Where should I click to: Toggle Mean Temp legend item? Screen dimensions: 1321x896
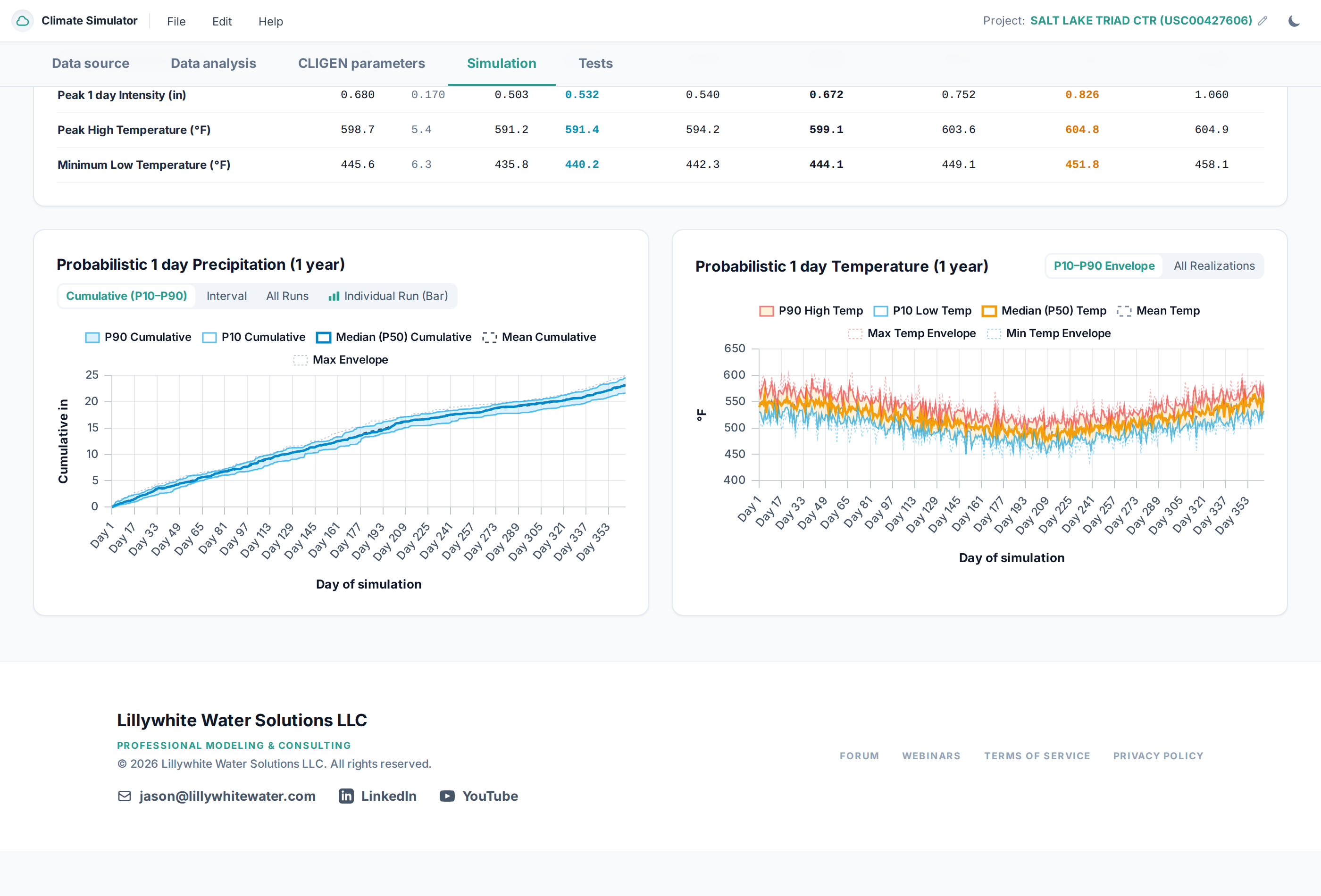point(1158,311)
